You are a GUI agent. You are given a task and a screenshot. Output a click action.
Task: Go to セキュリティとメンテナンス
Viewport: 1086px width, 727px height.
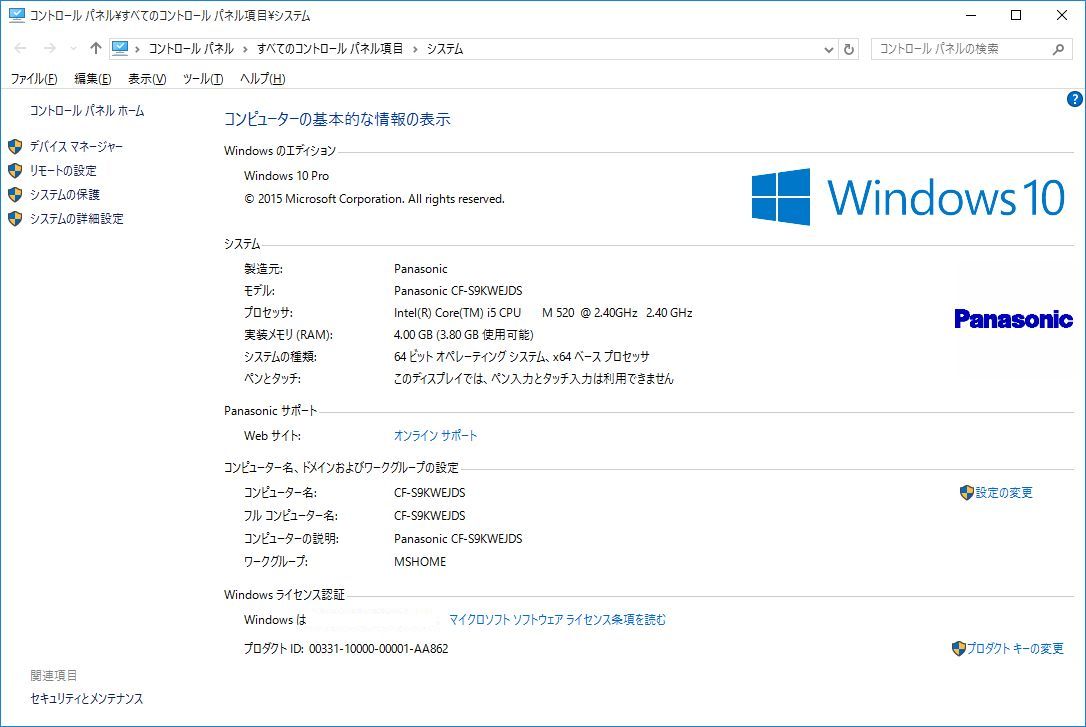pyautogui.click(x=87, y=698)
